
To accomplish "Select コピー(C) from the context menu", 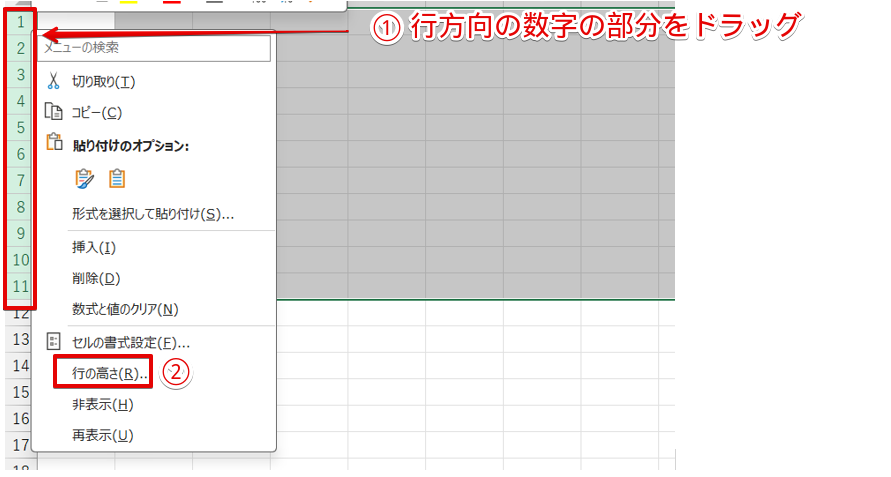I will click(x=97, y=113).
